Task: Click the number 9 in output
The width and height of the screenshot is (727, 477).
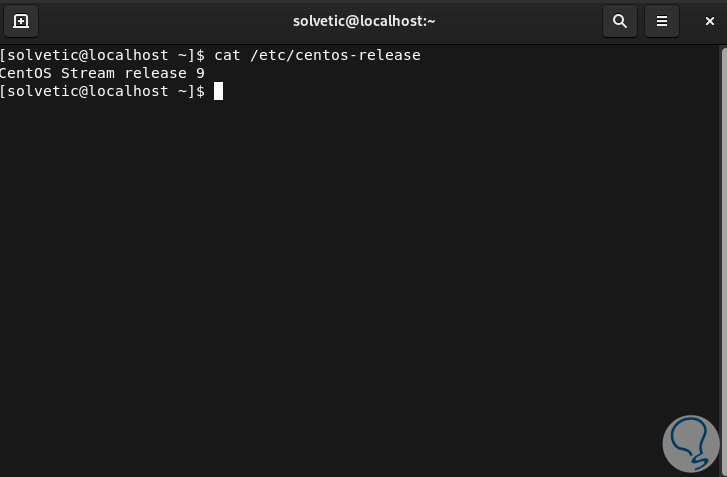Action: pos(200,73)
